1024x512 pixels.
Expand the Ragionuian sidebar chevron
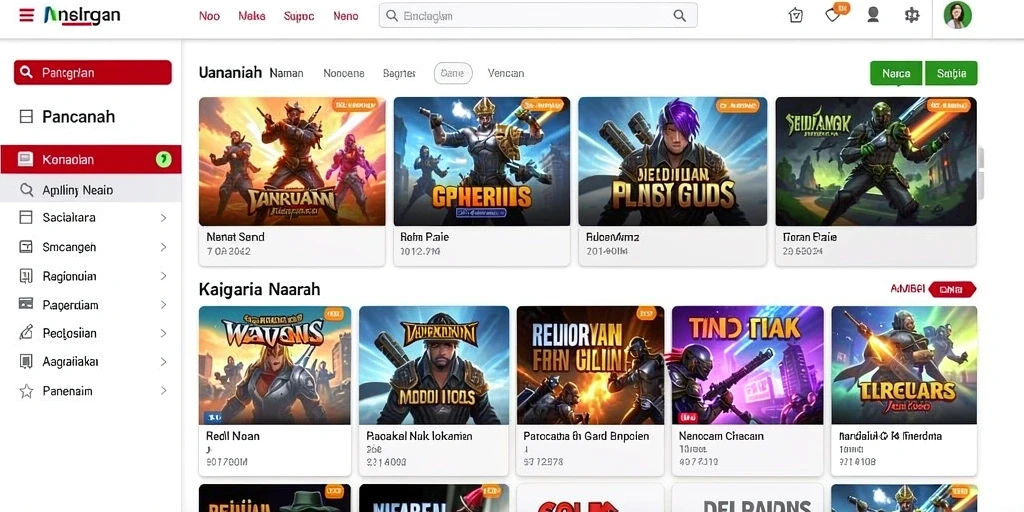tap(163, 276)
